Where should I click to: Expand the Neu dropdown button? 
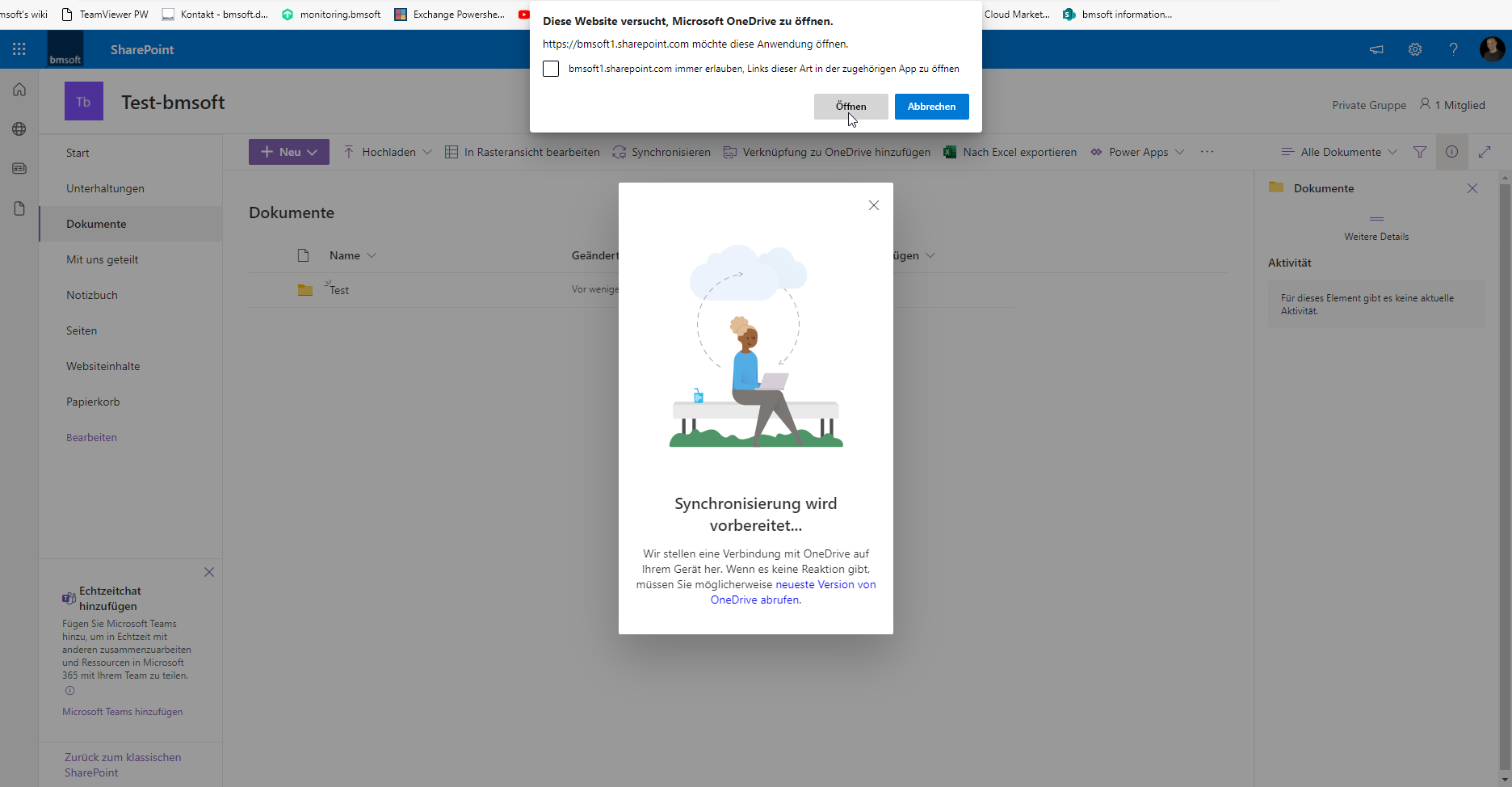tap(289, 152)
